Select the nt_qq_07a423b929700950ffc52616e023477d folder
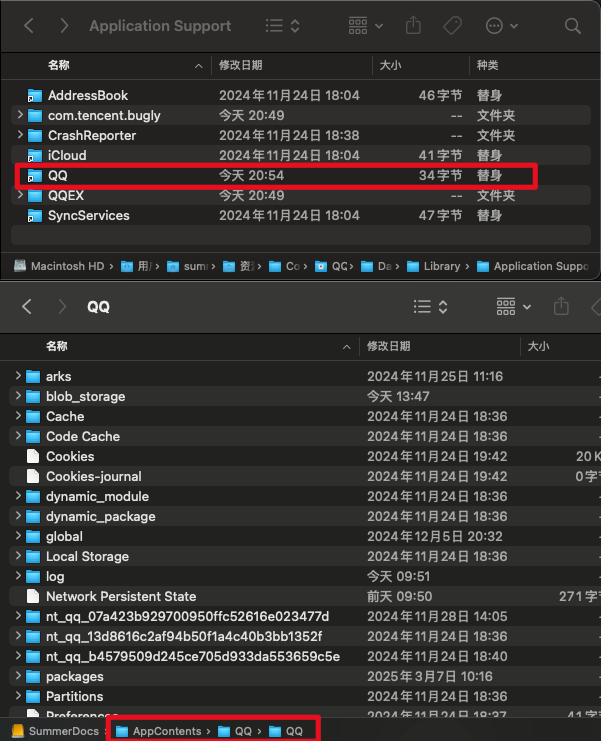Screen dimensions: 601x741 pyautogui.click(x=186, y=616)
